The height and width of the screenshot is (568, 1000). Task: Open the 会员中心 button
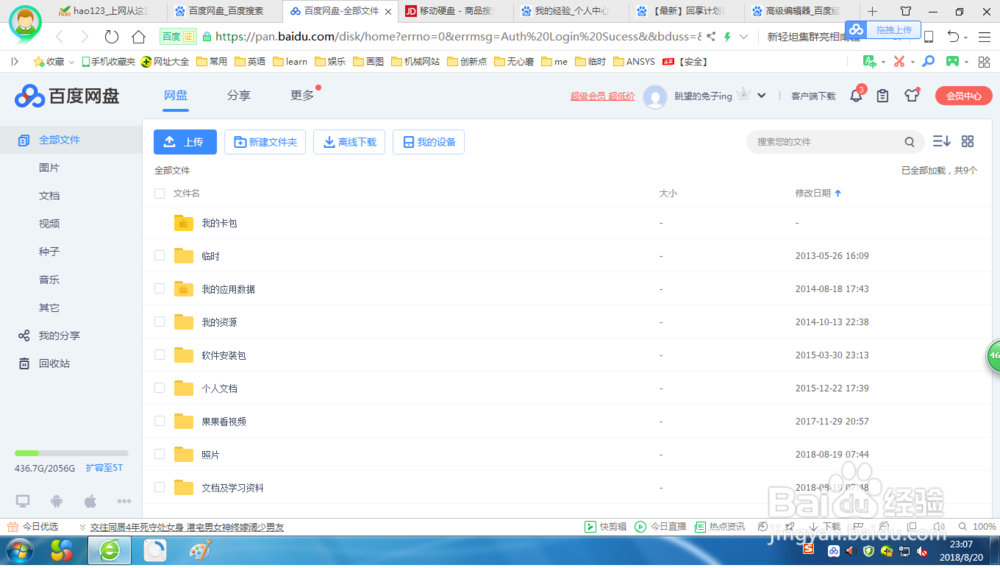(963, 96)
